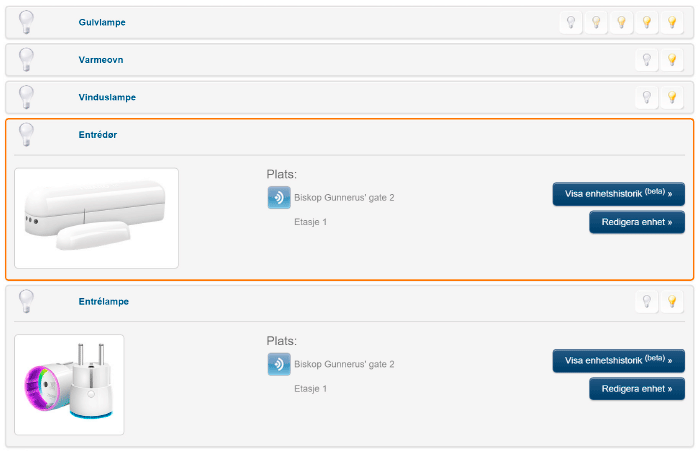
Task: Click the Entrédør door sensor product image
Action: [x=97, y=218]
